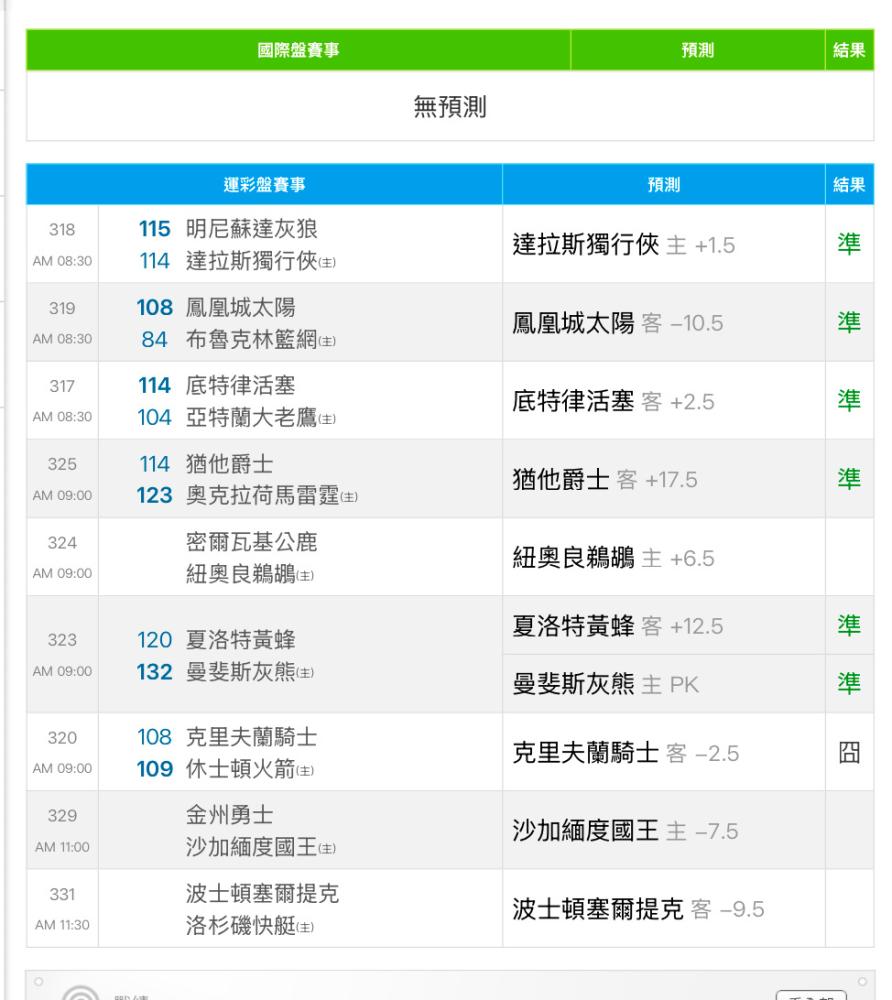Viewport: 892px width, 1000px height.
Task: Click the blue table's 結果 header
Action: click(x=849, y=185)
